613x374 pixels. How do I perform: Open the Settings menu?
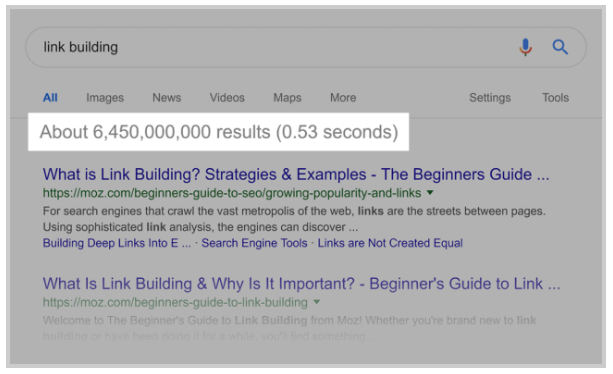(x=490, y=98)
